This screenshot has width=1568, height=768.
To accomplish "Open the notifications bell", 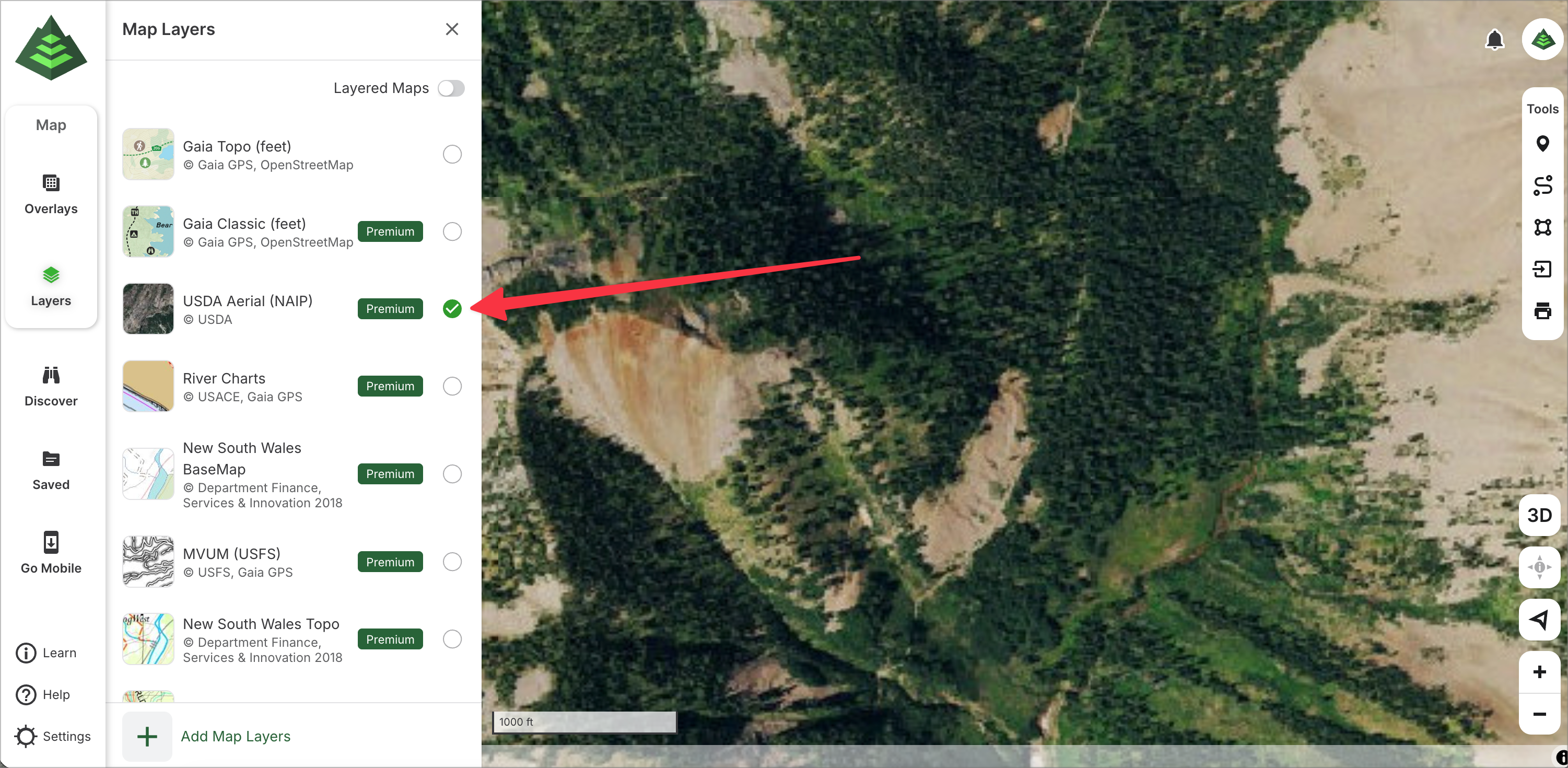I will pos(1494,40).
